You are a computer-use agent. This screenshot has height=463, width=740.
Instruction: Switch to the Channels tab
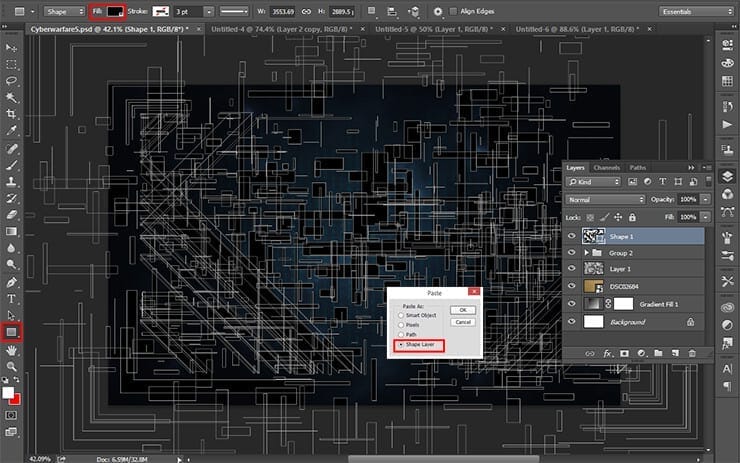tap(606, 167)
